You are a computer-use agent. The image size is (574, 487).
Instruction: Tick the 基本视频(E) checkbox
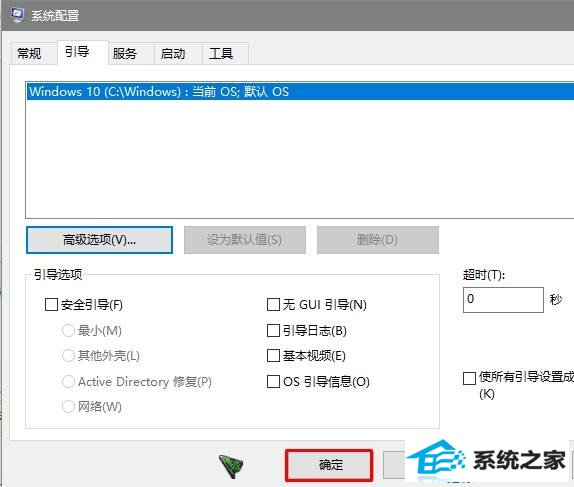[273, 356]
